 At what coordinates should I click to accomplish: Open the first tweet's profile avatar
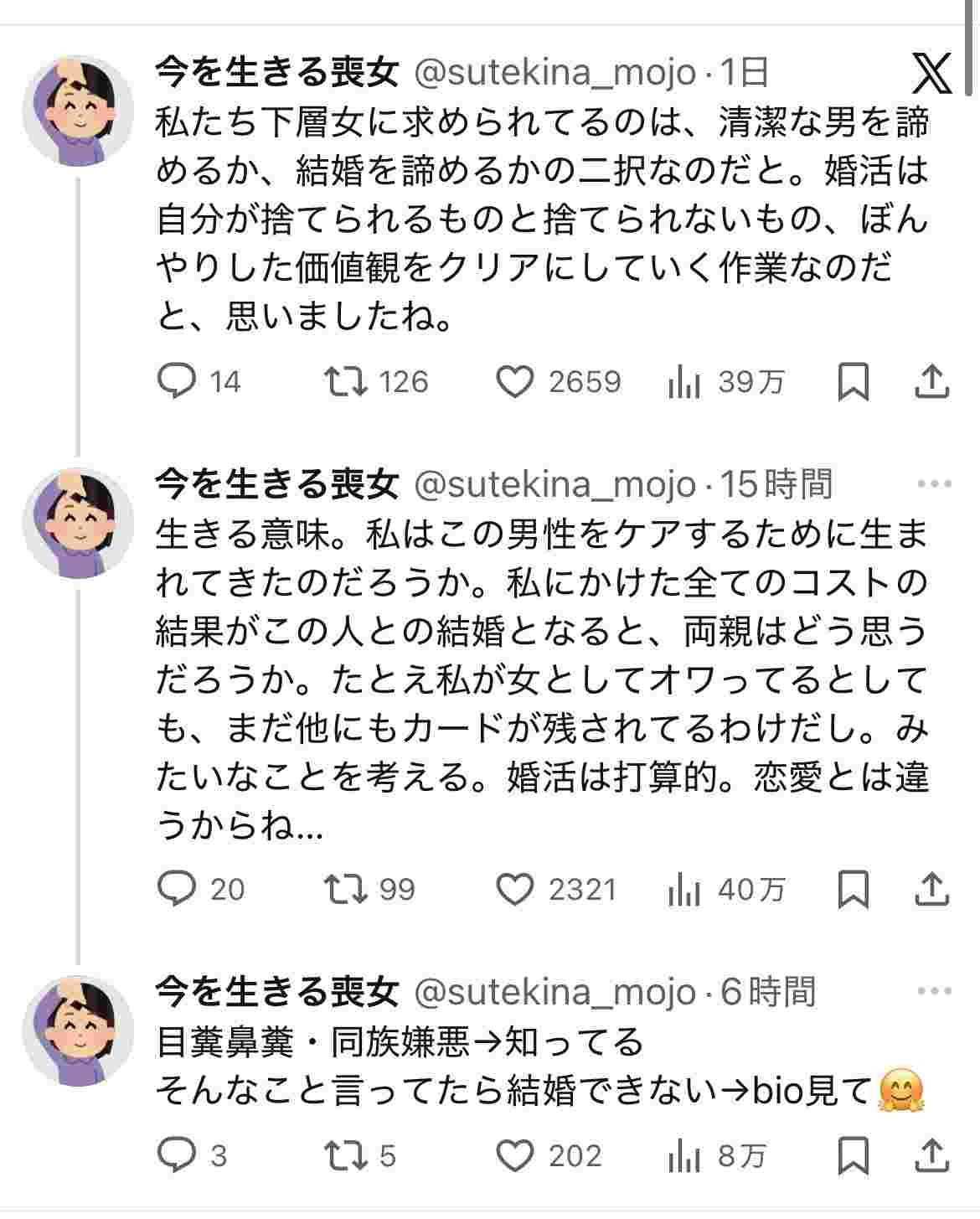tap(78, 111)
